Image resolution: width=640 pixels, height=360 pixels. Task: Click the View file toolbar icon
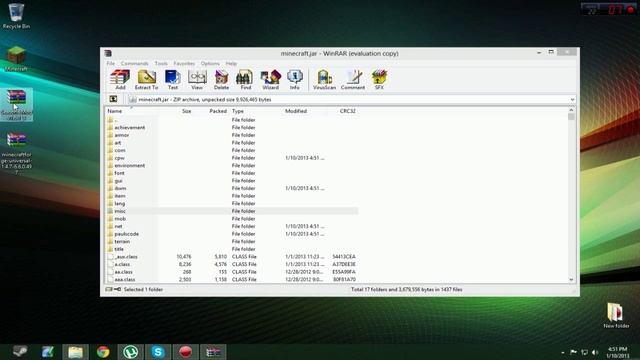coord(197,80)
